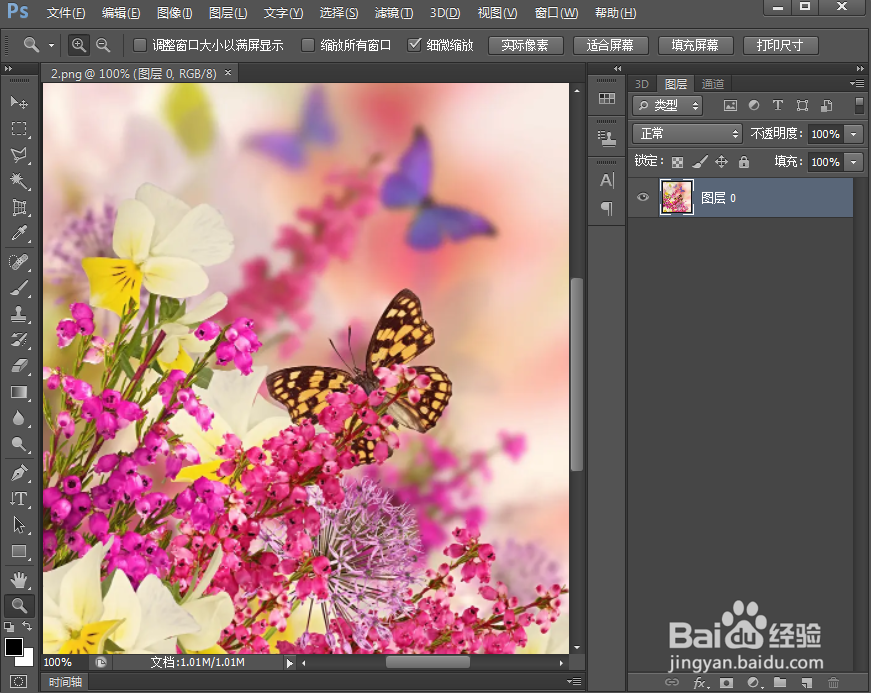Image resolution: width=871 pixels, height=693 pixels.
Task: Click the 填充屏幕 button
Action: pyautogui.click(x=695, y=46)
